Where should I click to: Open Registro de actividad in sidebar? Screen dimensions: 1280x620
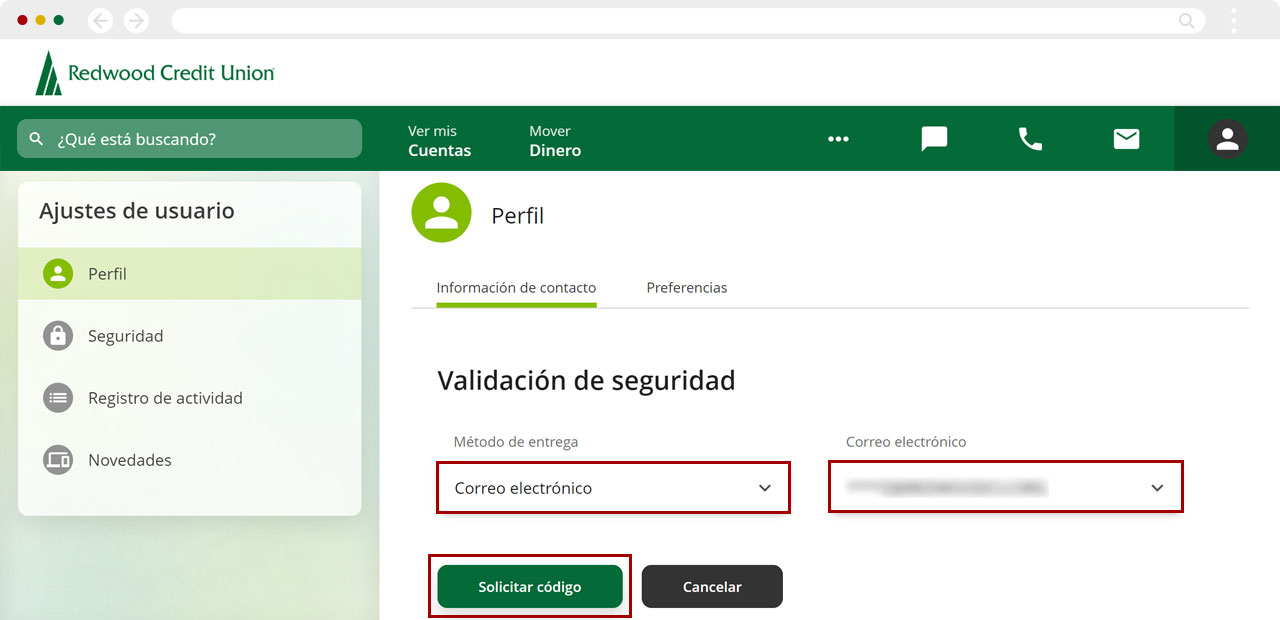(165, 398)
